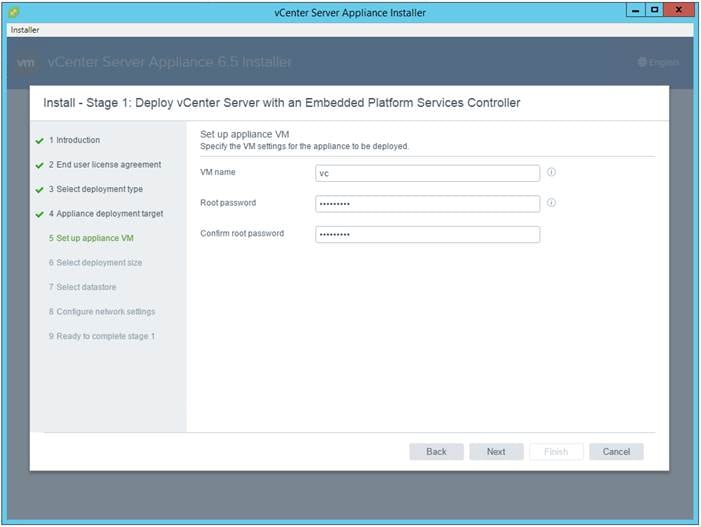Minimize the installer window
The height and width of the screenshot is (527, 701).
click(x=636, y=10)
